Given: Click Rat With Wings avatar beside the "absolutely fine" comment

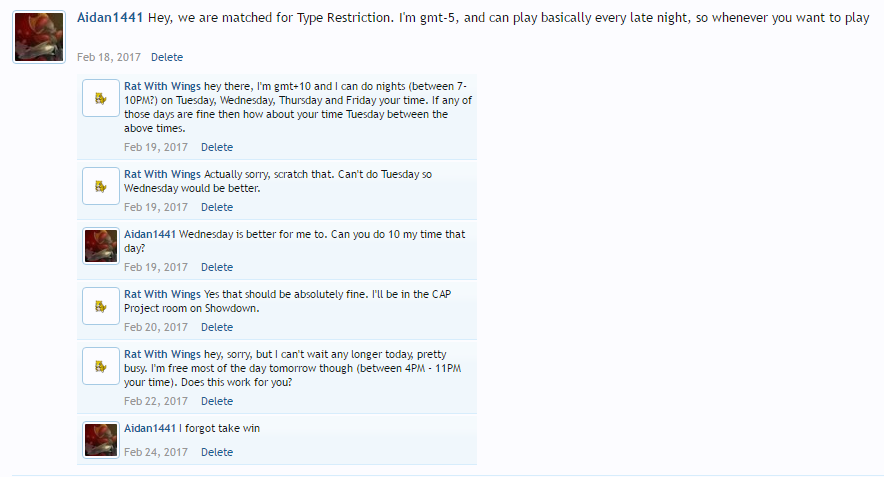Looking at the screenshot, I should [x=101, y=305].
